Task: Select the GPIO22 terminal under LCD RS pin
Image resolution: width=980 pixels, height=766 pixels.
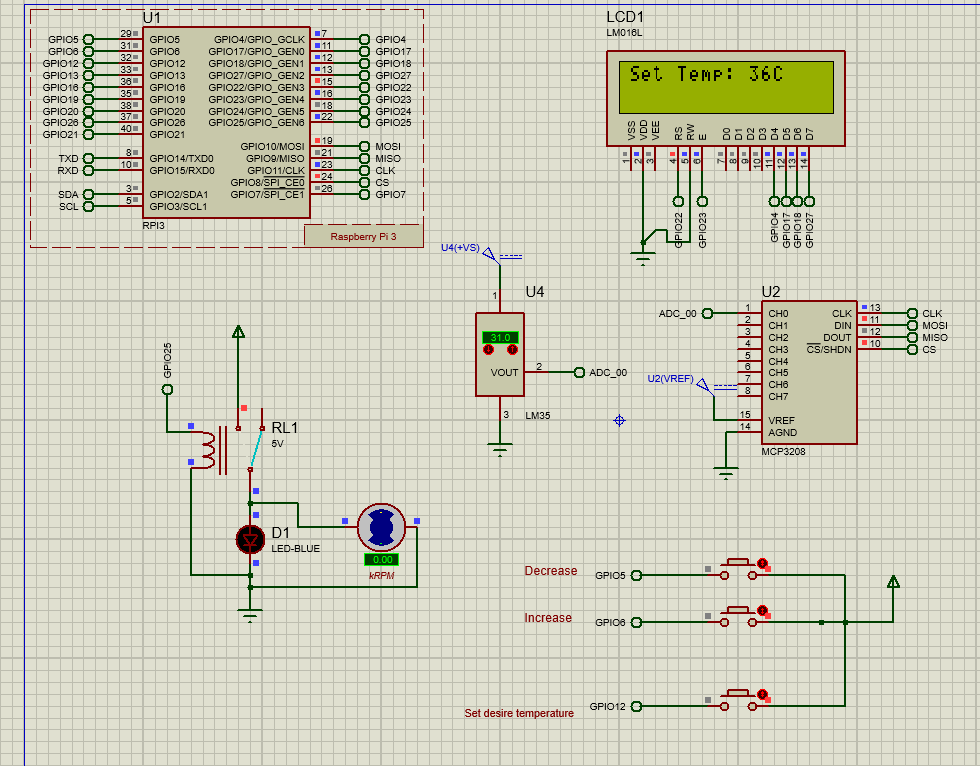Action: (x=678, y=201)
